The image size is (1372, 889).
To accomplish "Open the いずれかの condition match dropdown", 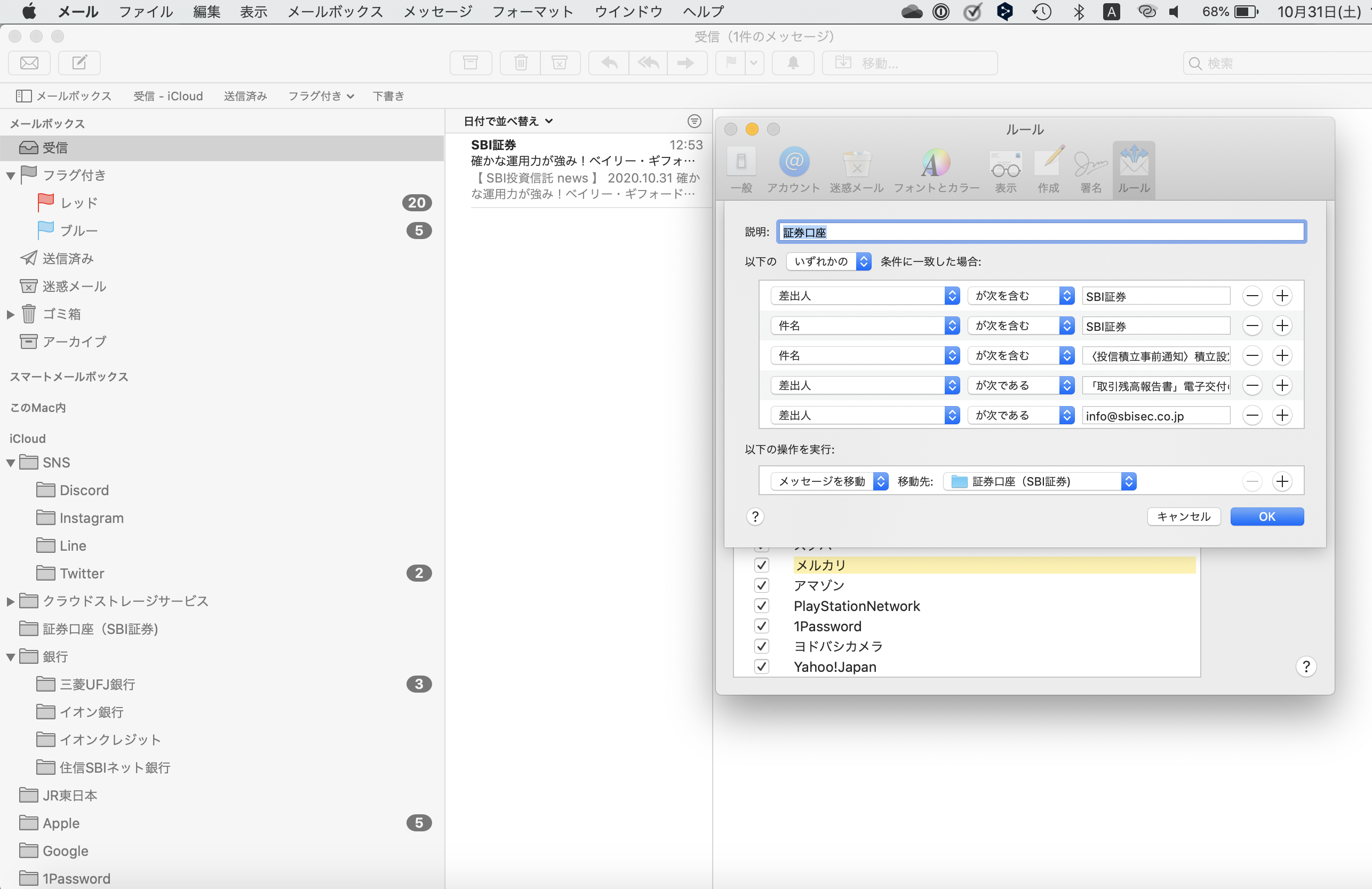I will [828, 261].
